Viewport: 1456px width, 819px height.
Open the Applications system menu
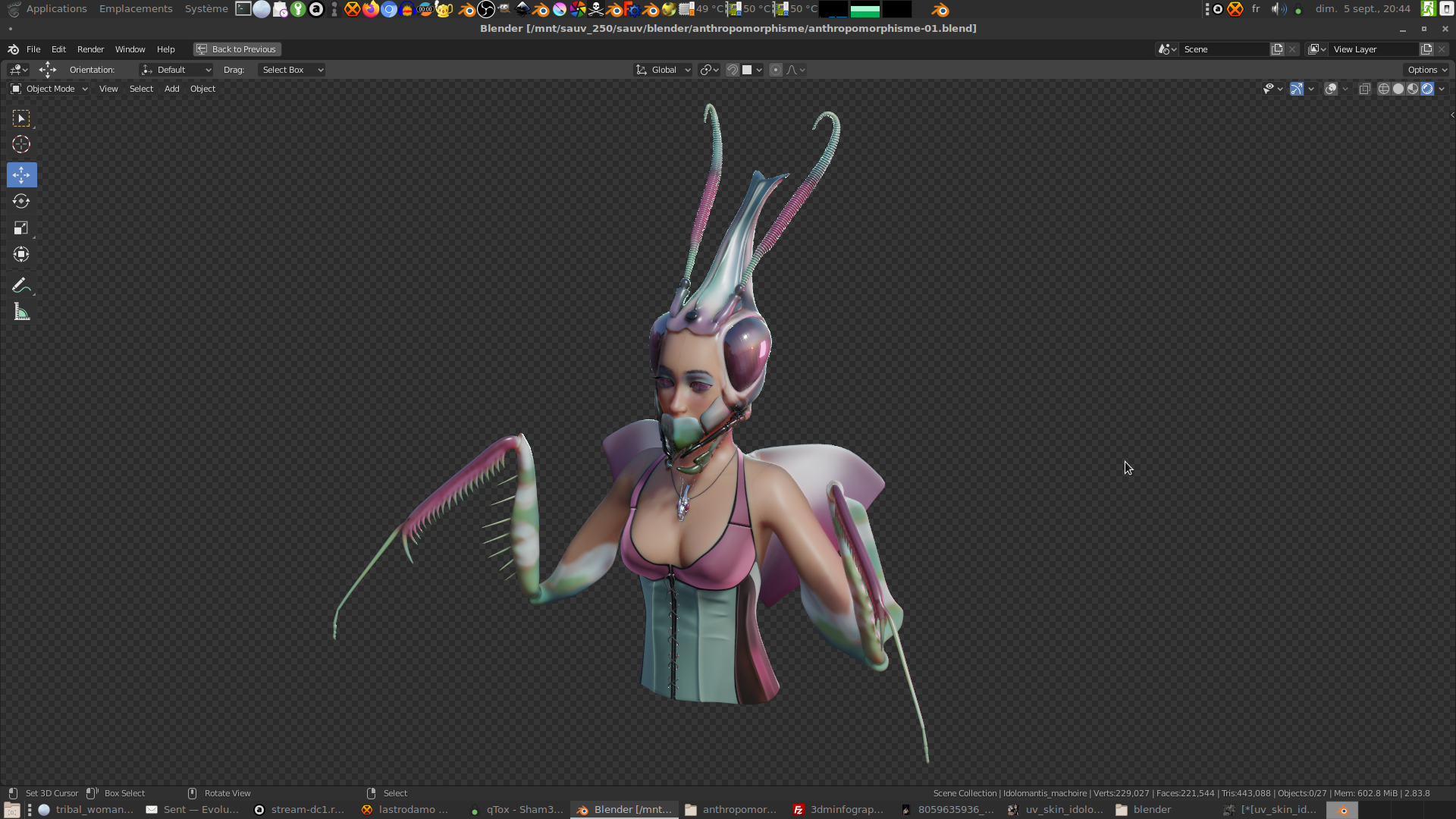[x=56, y=9]
